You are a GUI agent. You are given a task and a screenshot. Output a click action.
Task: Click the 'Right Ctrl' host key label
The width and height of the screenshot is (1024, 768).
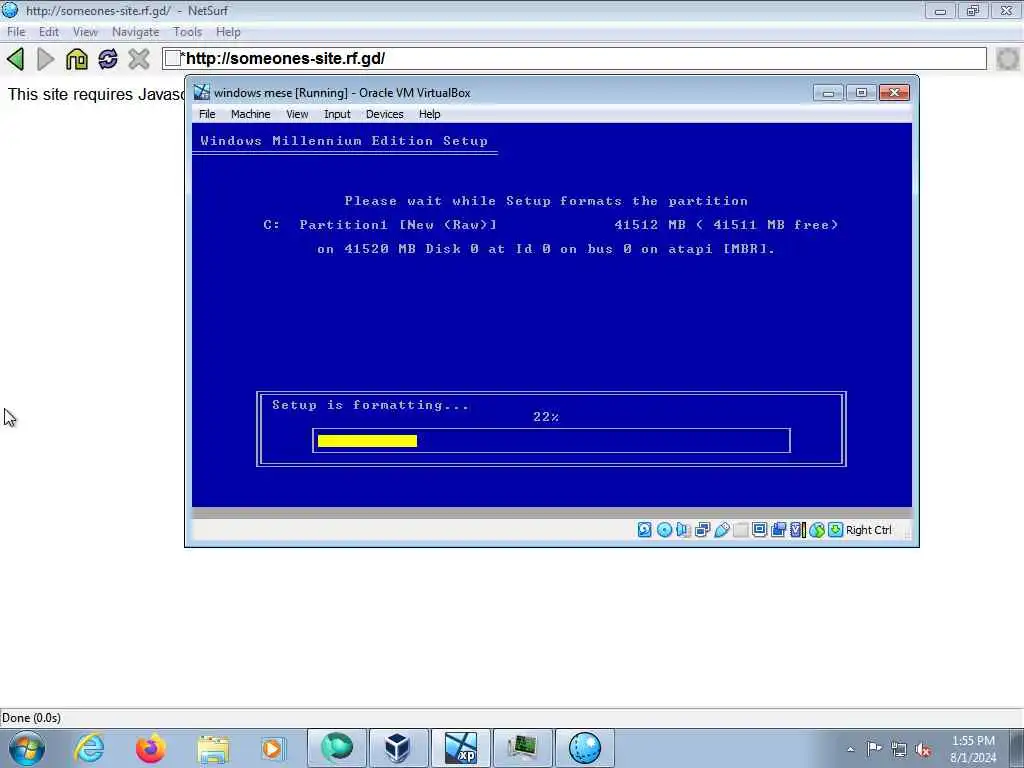(869, 530)
